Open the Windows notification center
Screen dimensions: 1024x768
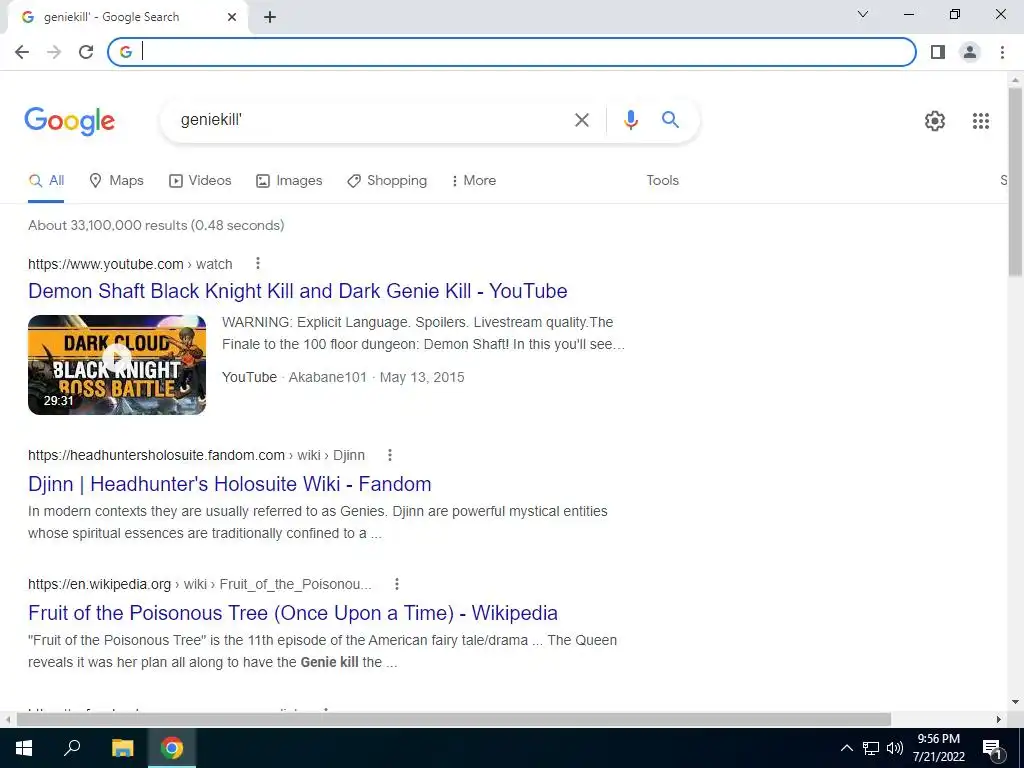point(992,749)
